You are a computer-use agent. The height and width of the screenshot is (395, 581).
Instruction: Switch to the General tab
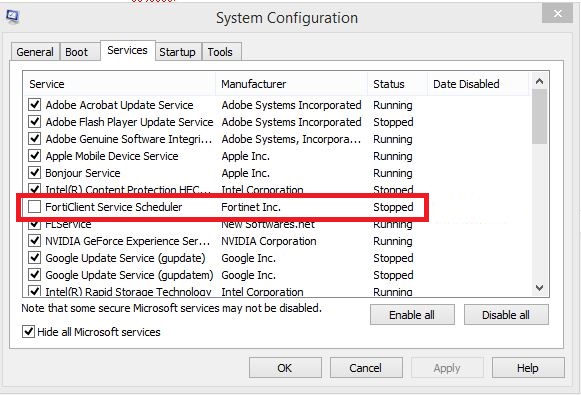35,52
